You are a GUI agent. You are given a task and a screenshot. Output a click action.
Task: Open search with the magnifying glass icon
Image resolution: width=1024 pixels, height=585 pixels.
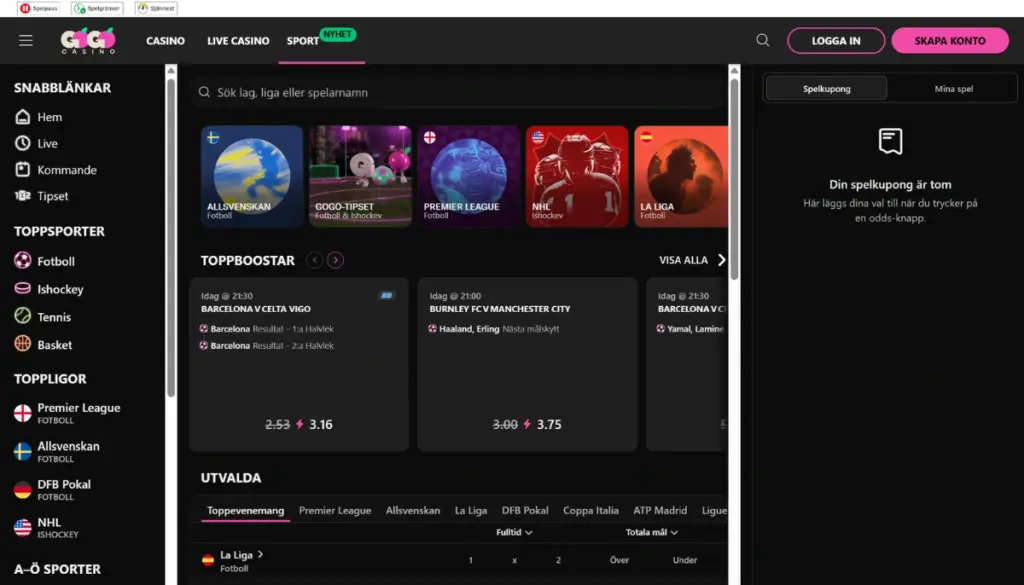762,40
